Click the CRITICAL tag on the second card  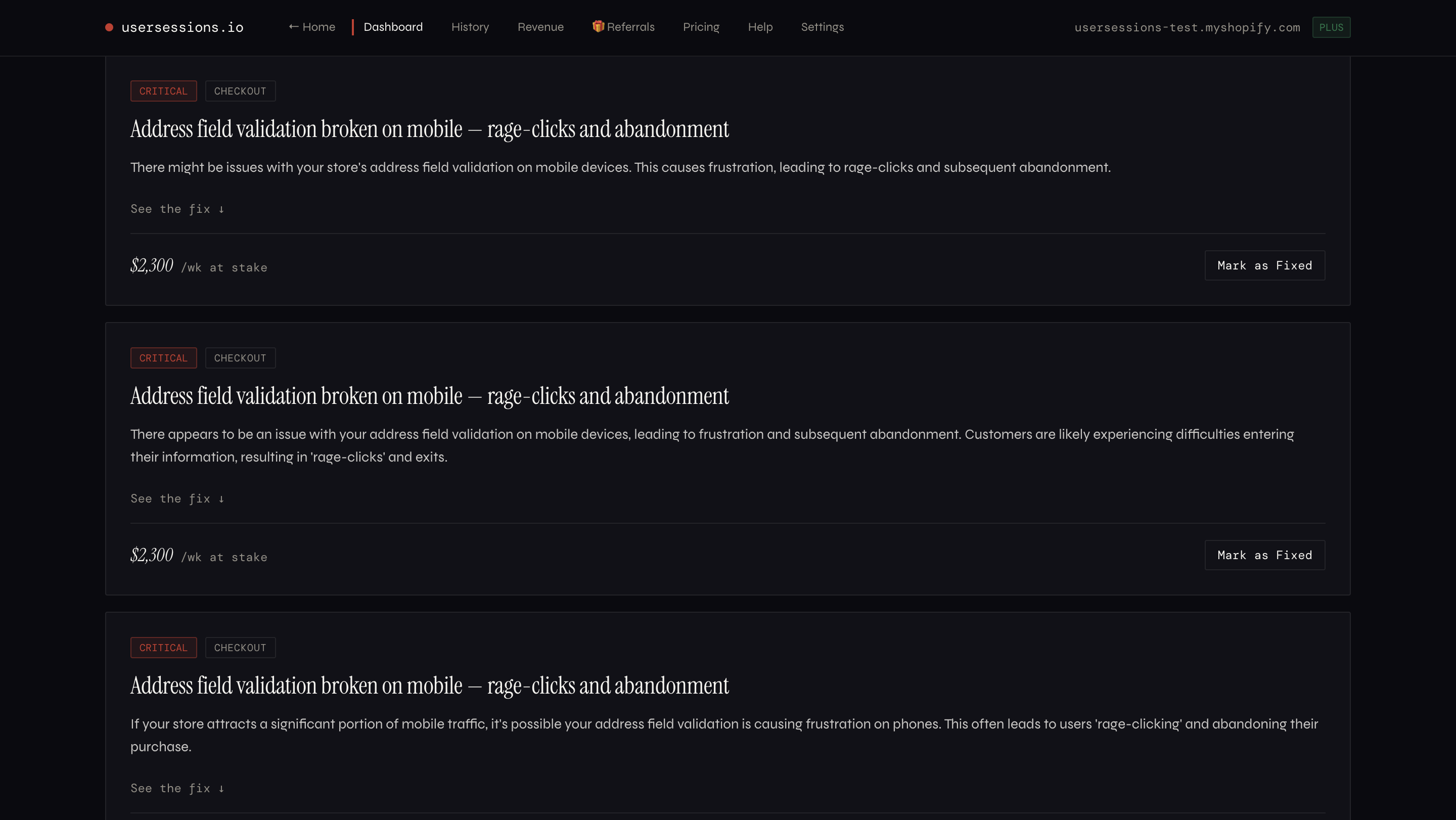(x=163, y=358)
